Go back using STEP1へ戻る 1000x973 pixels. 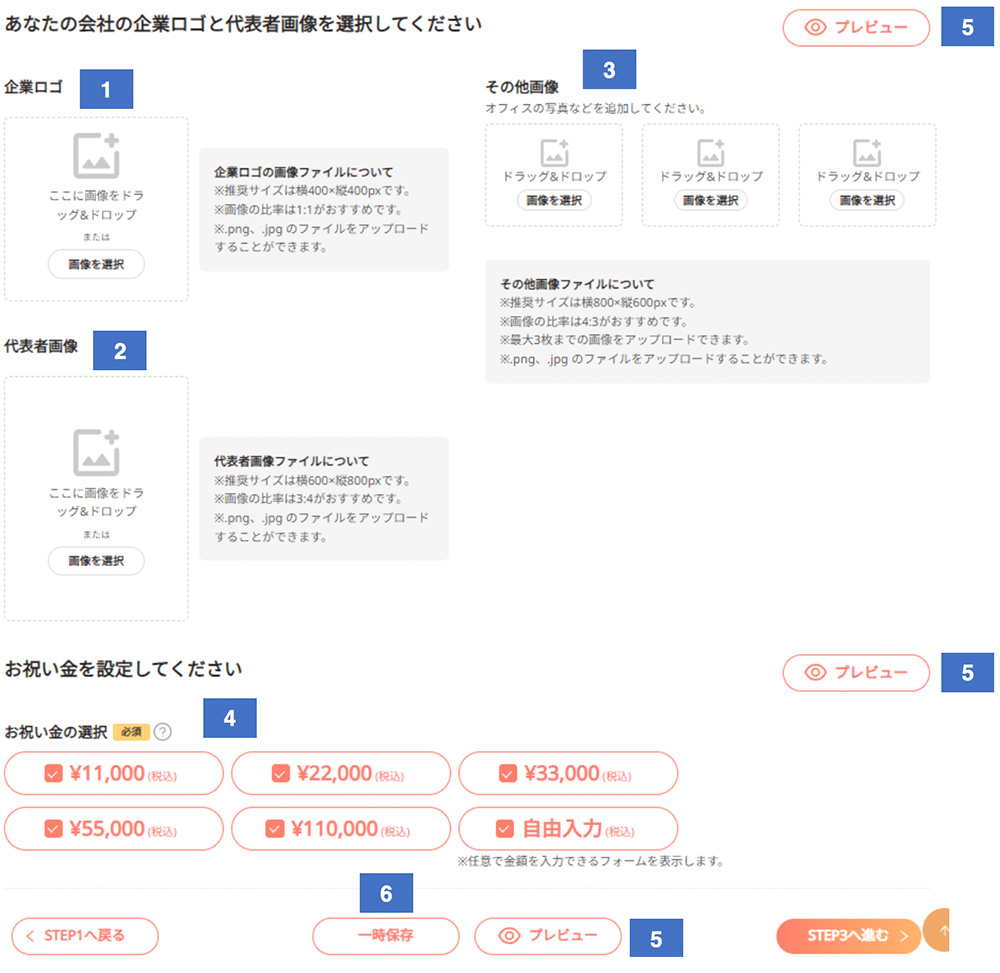(85, 936)
